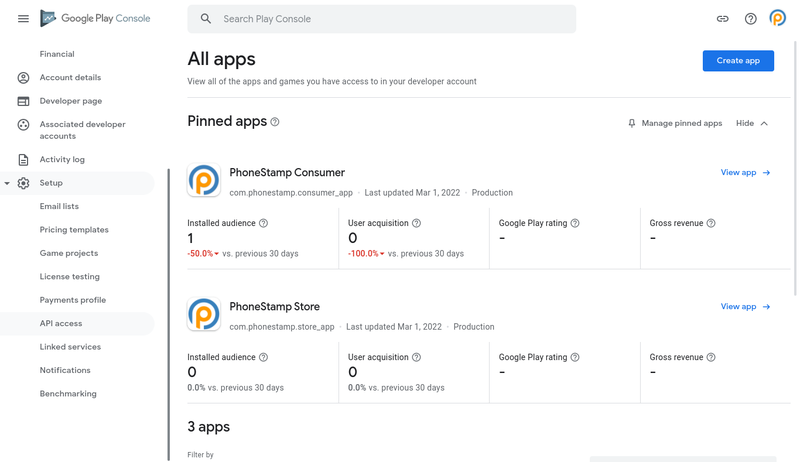Click the Associated developer accounts icon
Image resolution: width=800 pixels, height=462 pixels.
[23, 124]
